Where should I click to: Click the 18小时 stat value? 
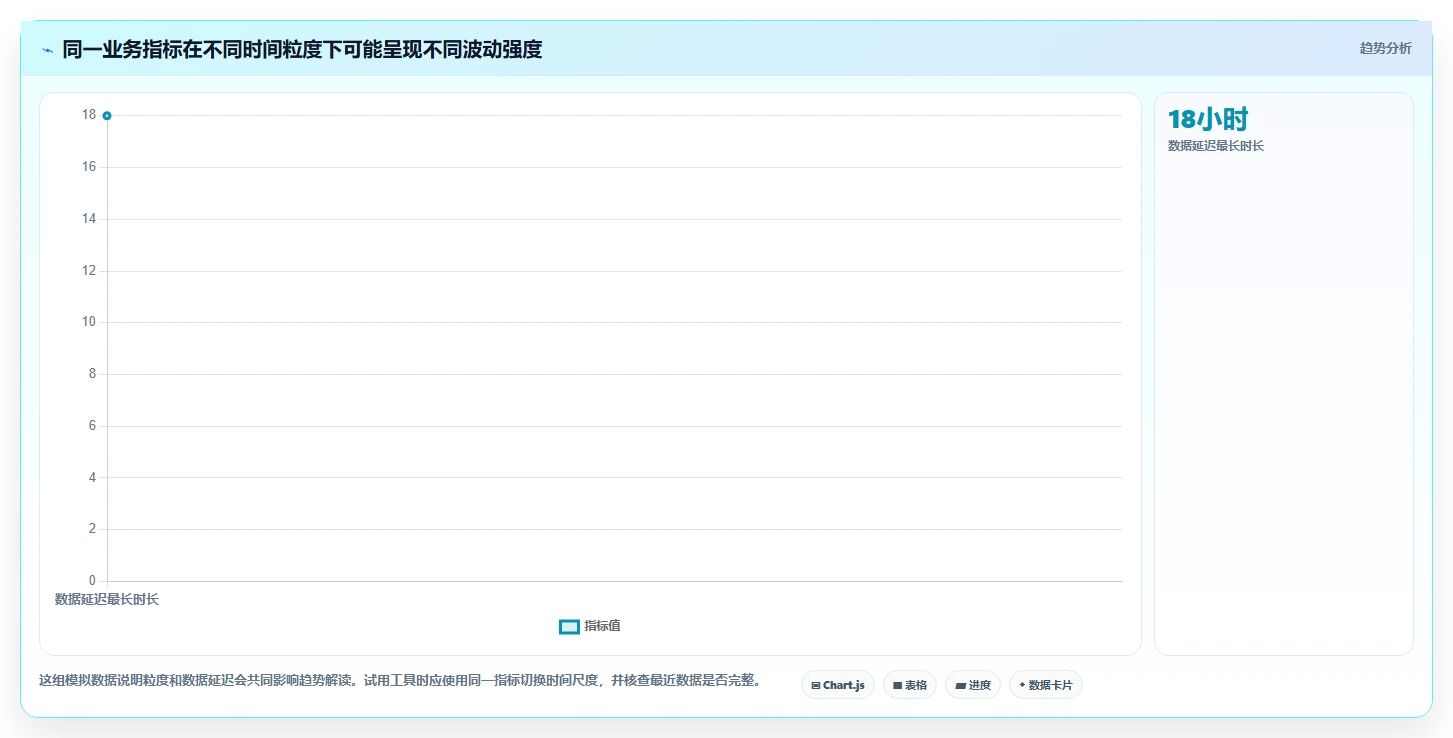click(x=1208, y=119)
